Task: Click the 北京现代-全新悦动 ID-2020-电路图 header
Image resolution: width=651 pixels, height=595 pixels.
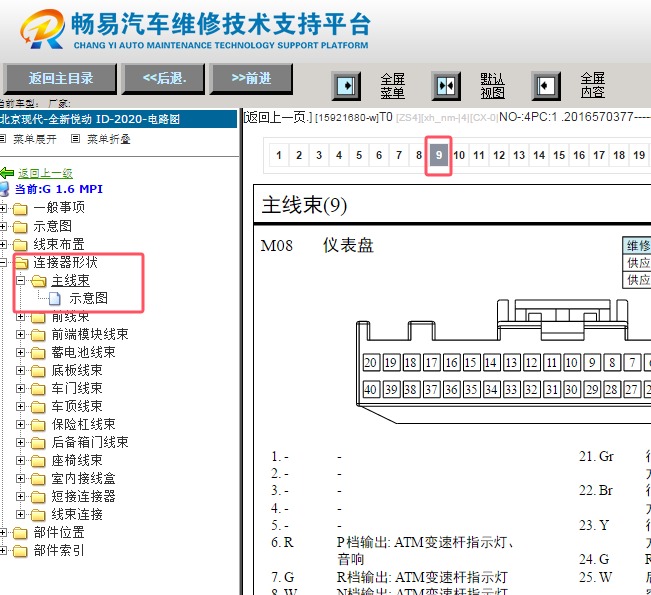Action: tap(118, 119)
